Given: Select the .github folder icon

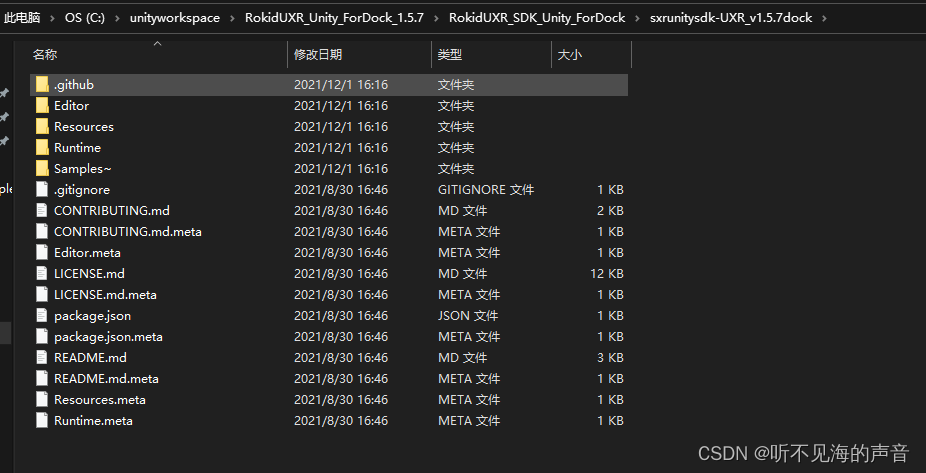Looking at the screenshot, I should click(42, 84).
